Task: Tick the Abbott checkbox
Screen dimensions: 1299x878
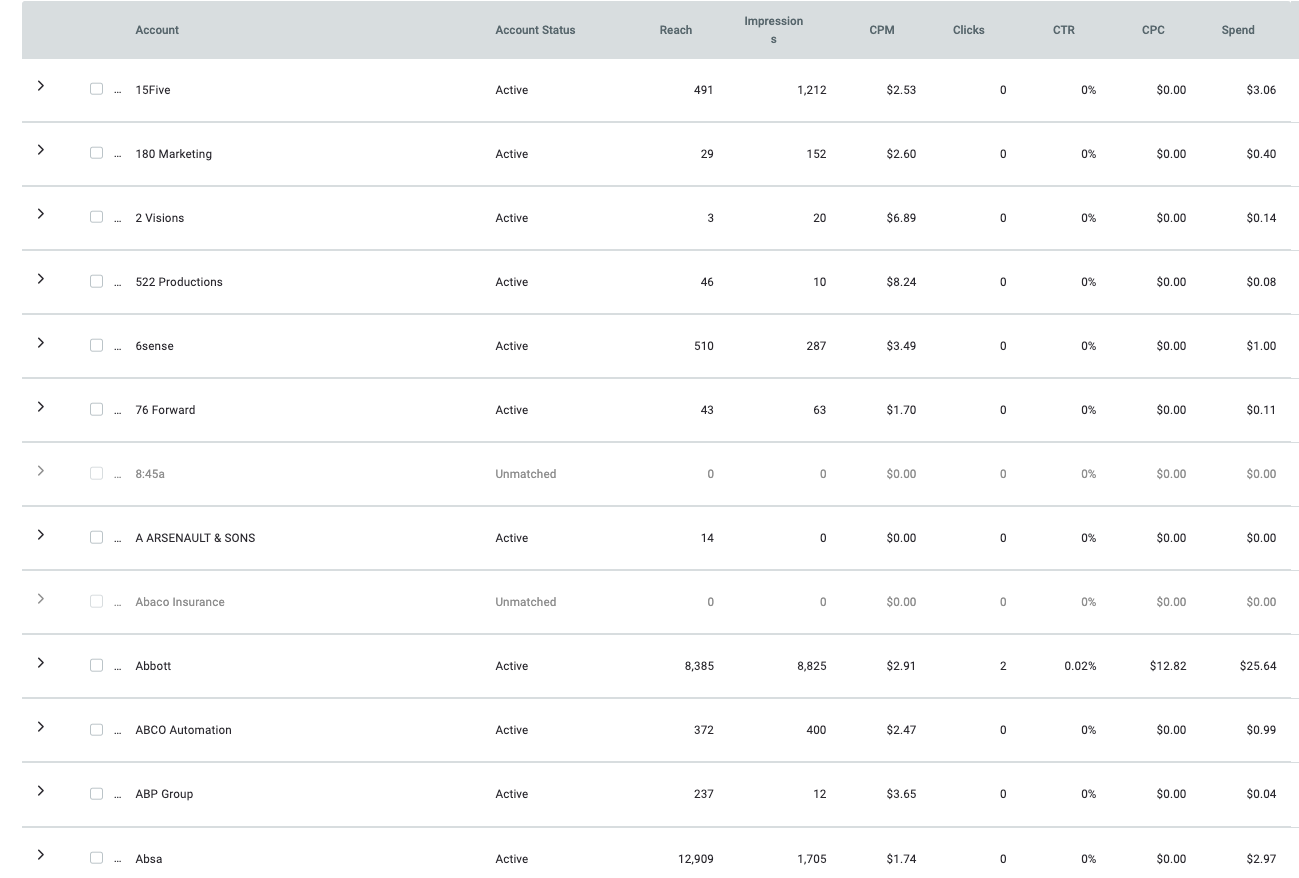Action: coord(96,665)
